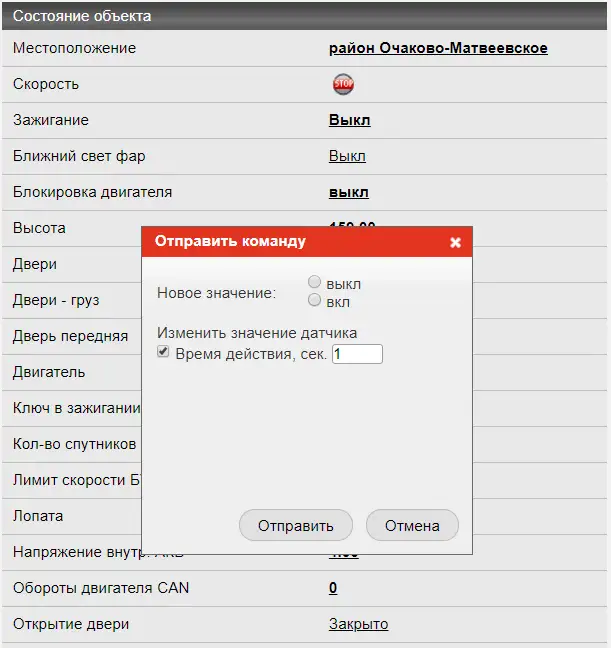Click the Зажигание Выкл value
The image size is (611, 648).
click(349, 120)
